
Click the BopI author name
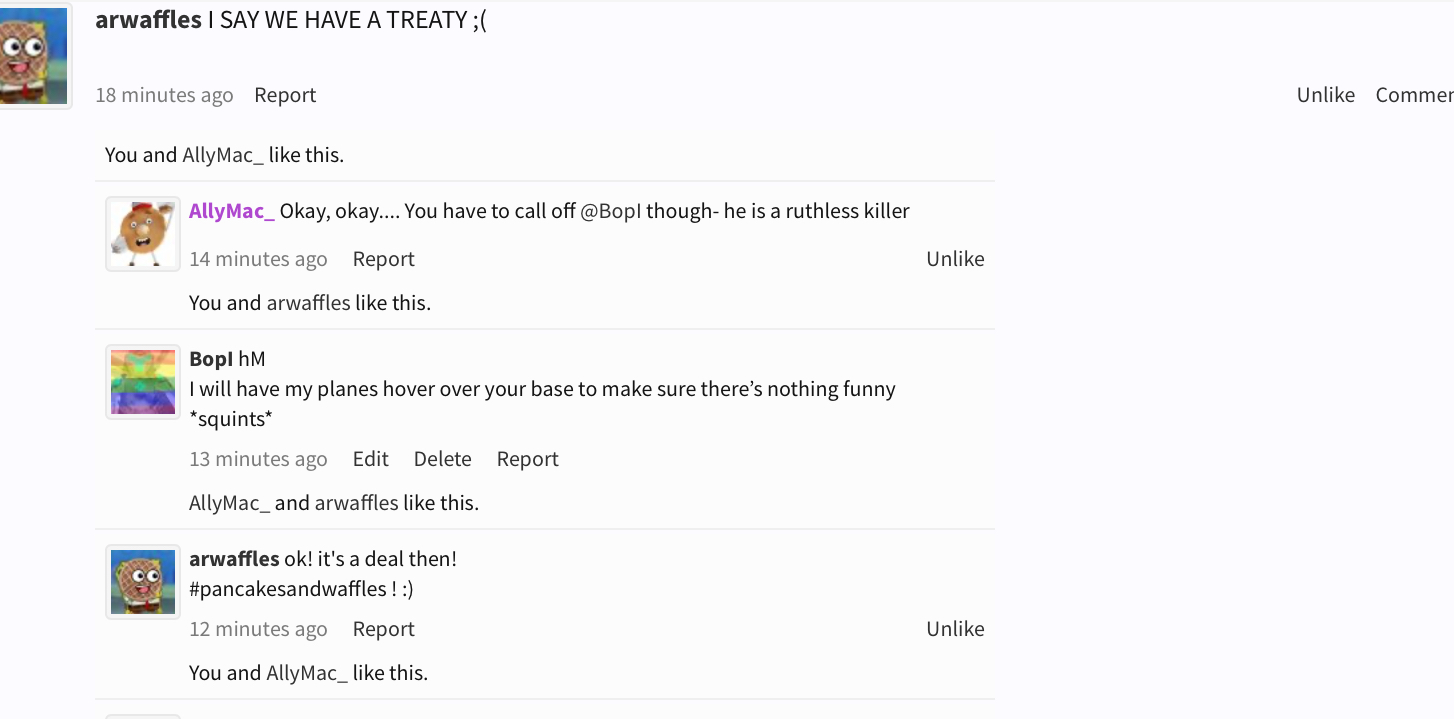211,359
